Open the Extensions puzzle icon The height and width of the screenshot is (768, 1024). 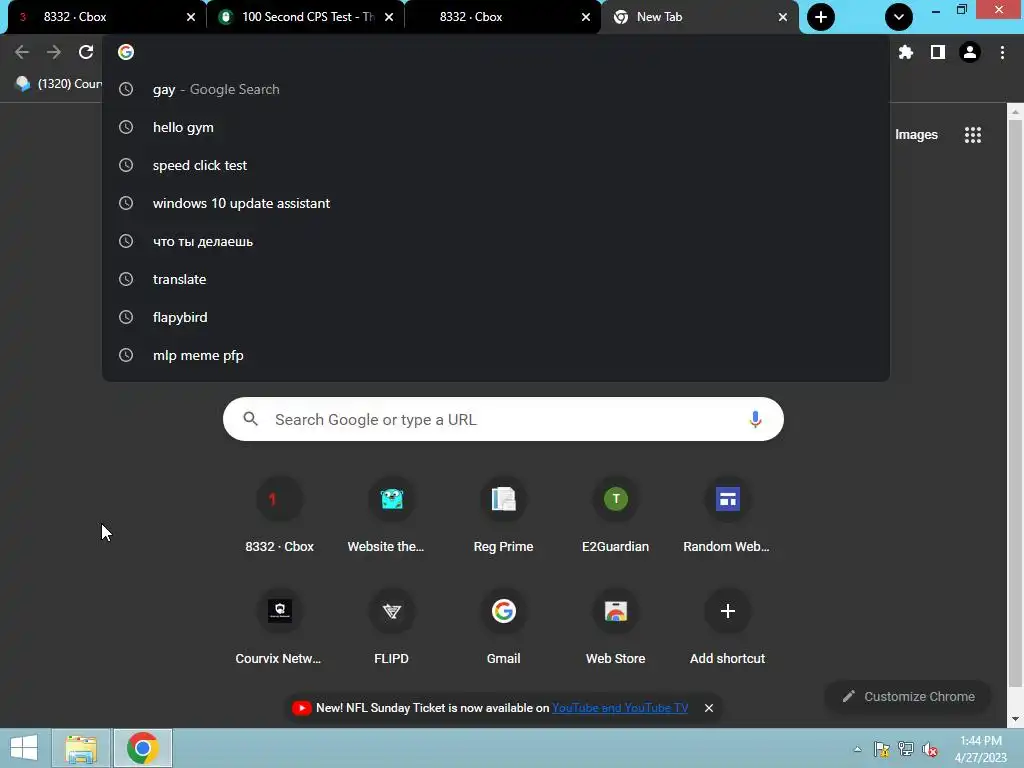(906, 52)
